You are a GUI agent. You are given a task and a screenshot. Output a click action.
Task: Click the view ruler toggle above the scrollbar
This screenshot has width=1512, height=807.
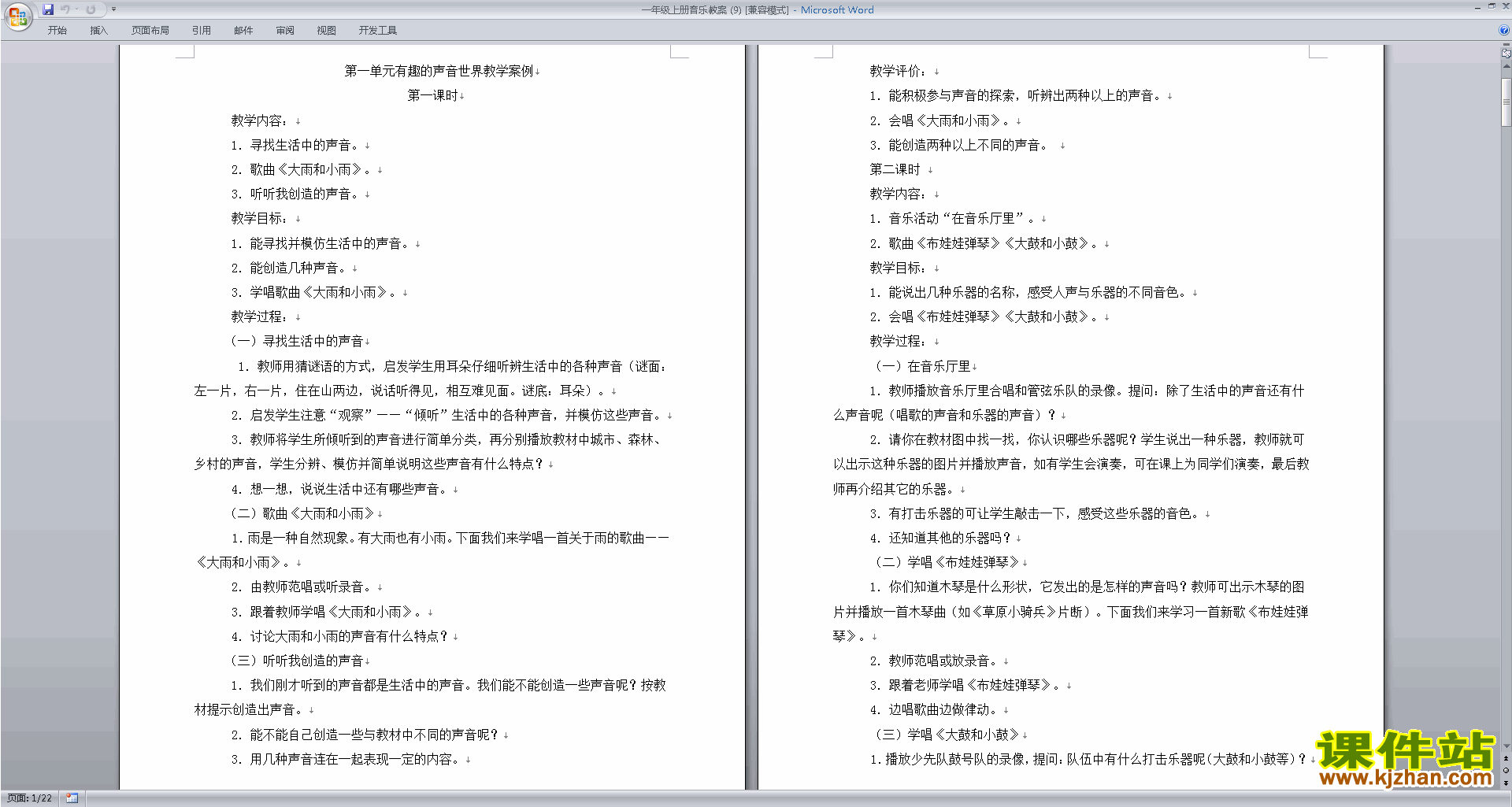1506,54
